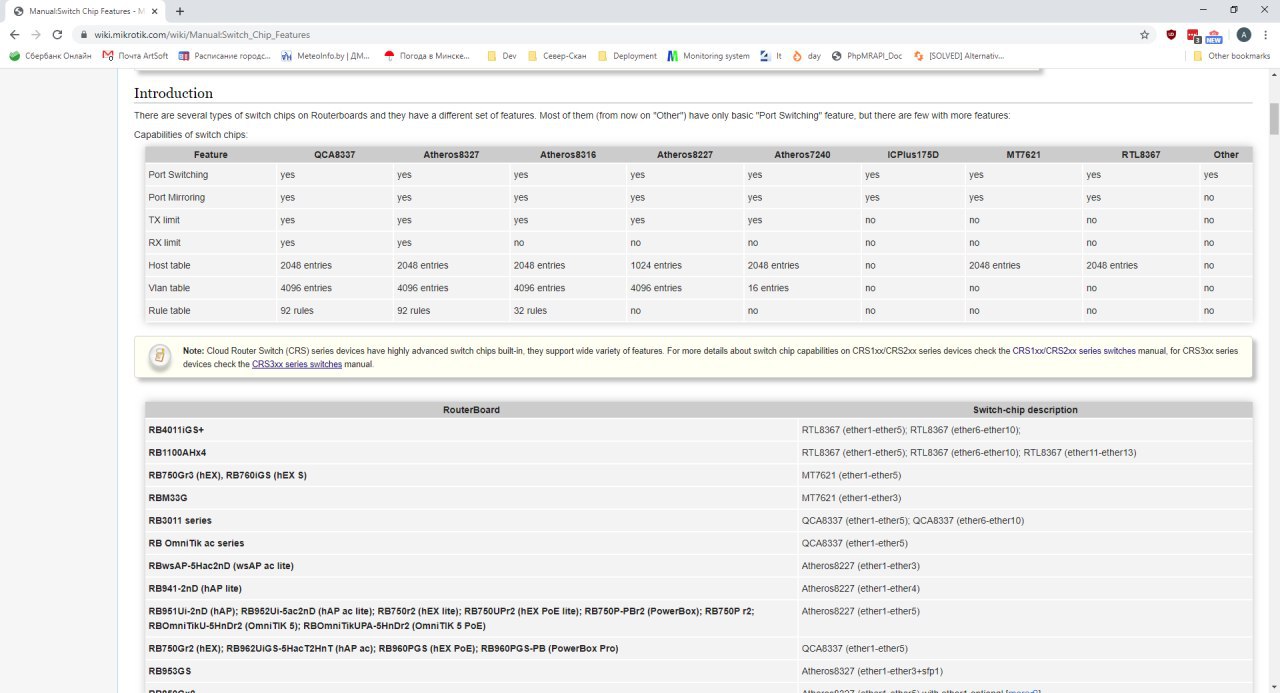Click the TX limit row label
This screenshot has width=1280, height=693.
click(x=164, y=220)
